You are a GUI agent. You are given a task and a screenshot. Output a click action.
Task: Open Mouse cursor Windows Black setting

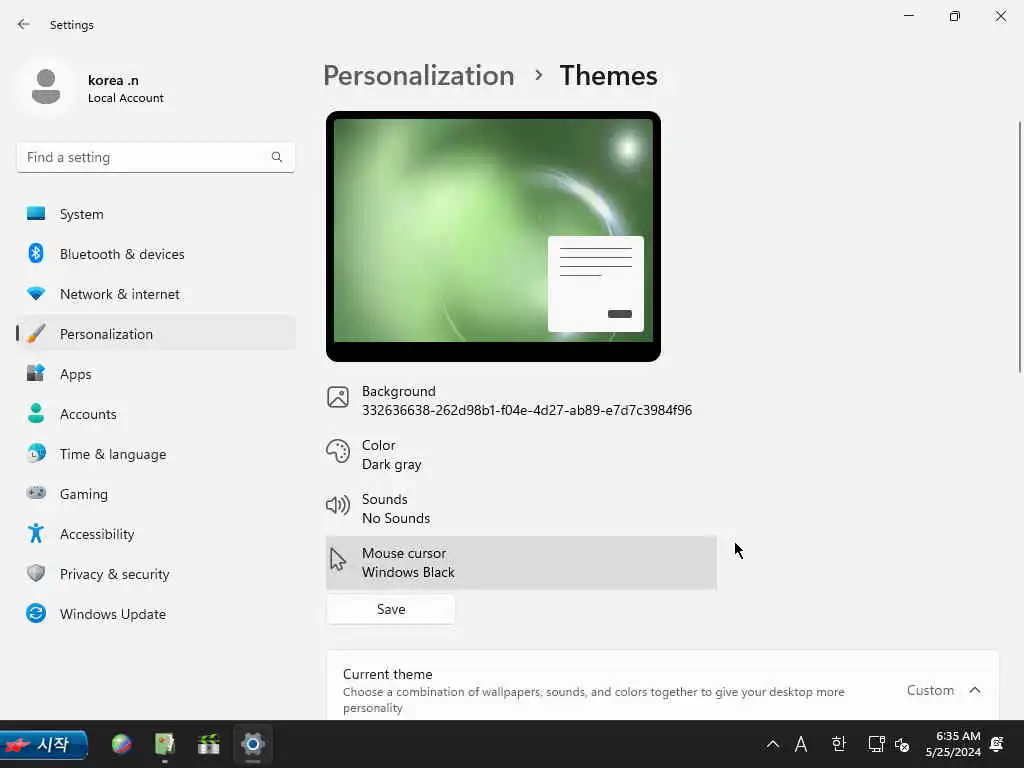click(x=521, y=563)
